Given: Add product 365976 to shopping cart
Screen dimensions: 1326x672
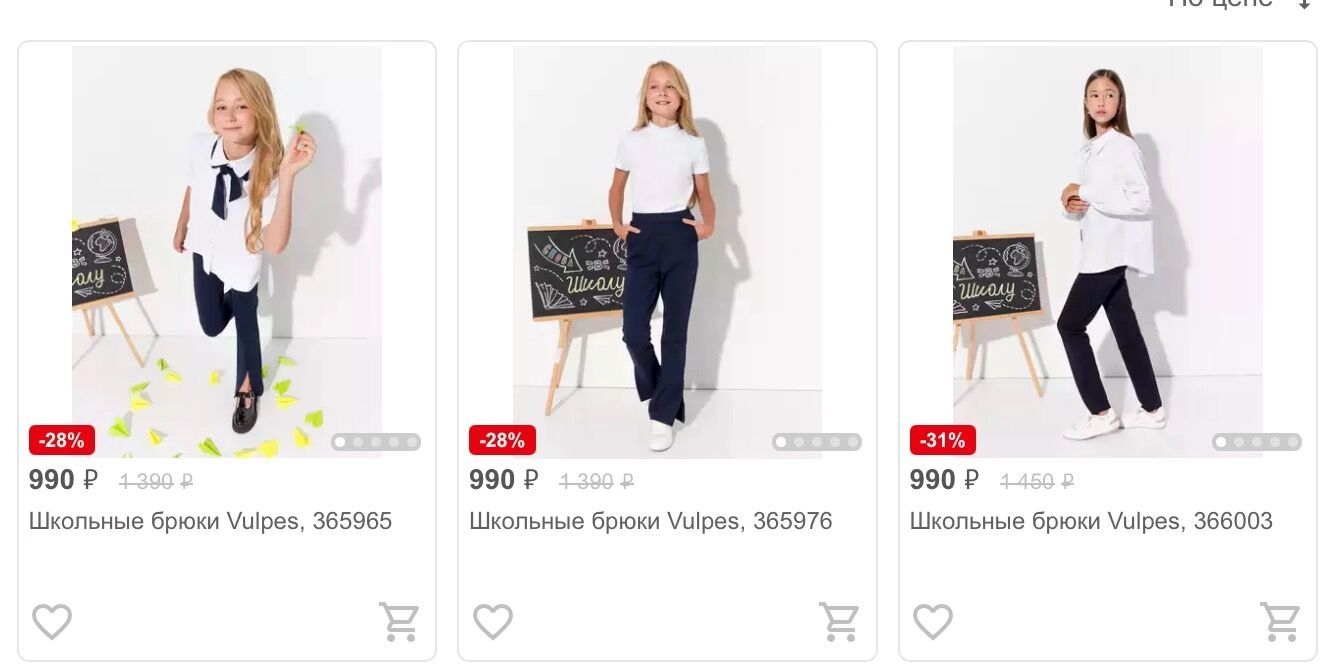Looking at the screenshot, I should click(x=839, y=622).
